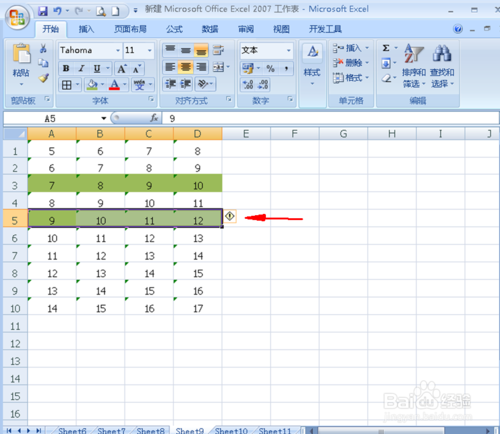This screenshot has height=434, width=500.
Task: Click the Format Painter brush icon
Action: tap(43, 78)
